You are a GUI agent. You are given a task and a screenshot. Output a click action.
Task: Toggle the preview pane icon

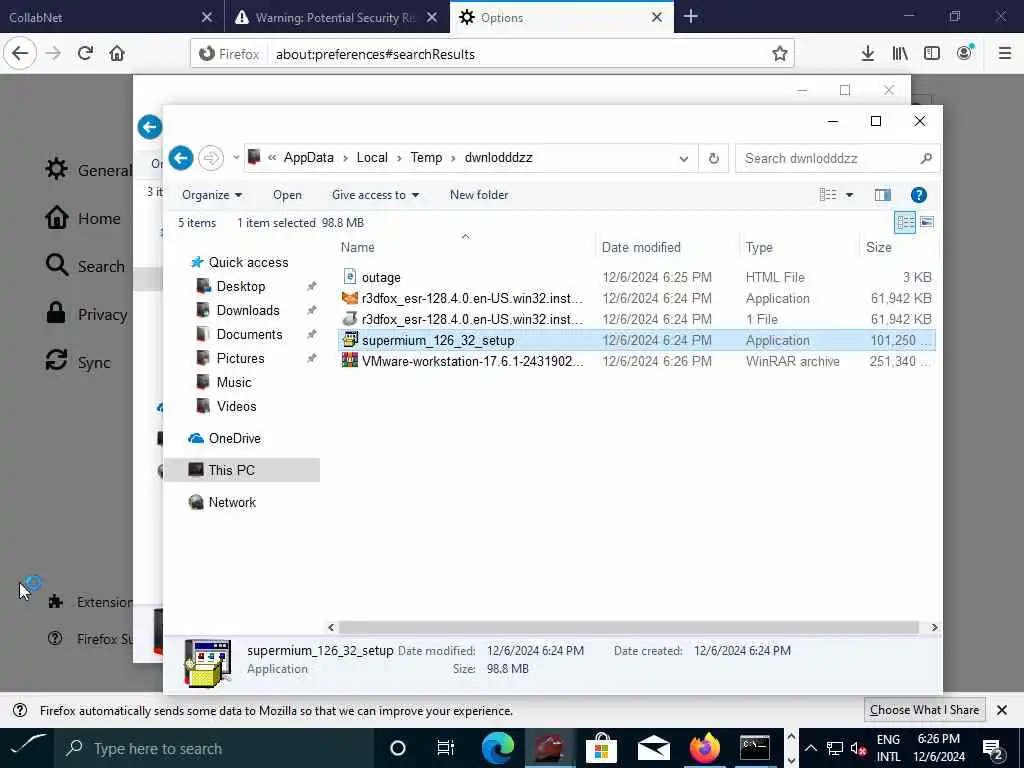click(x=882, y=195)
